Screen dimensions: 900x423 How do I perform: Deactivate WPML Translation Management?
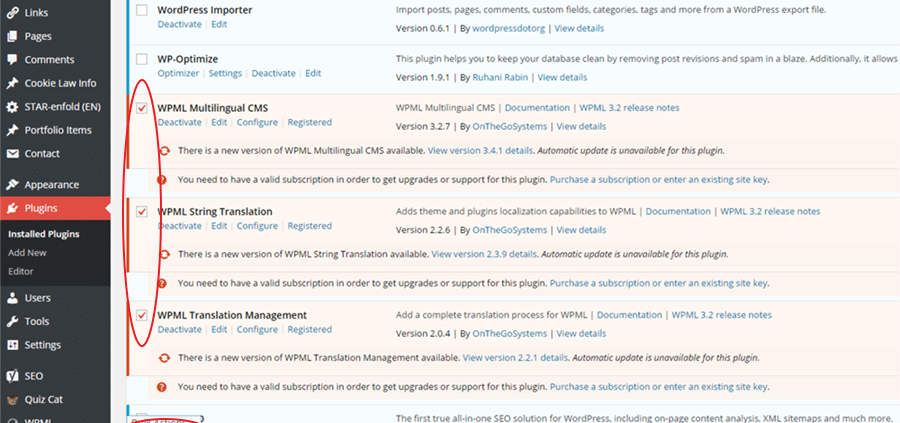[180, 329]
